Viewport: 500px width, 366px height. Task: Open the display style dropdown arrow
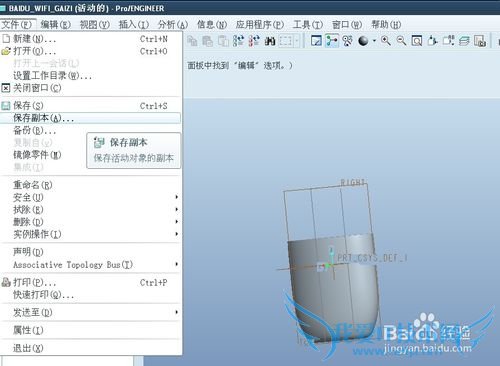click(x=374, y=41)
